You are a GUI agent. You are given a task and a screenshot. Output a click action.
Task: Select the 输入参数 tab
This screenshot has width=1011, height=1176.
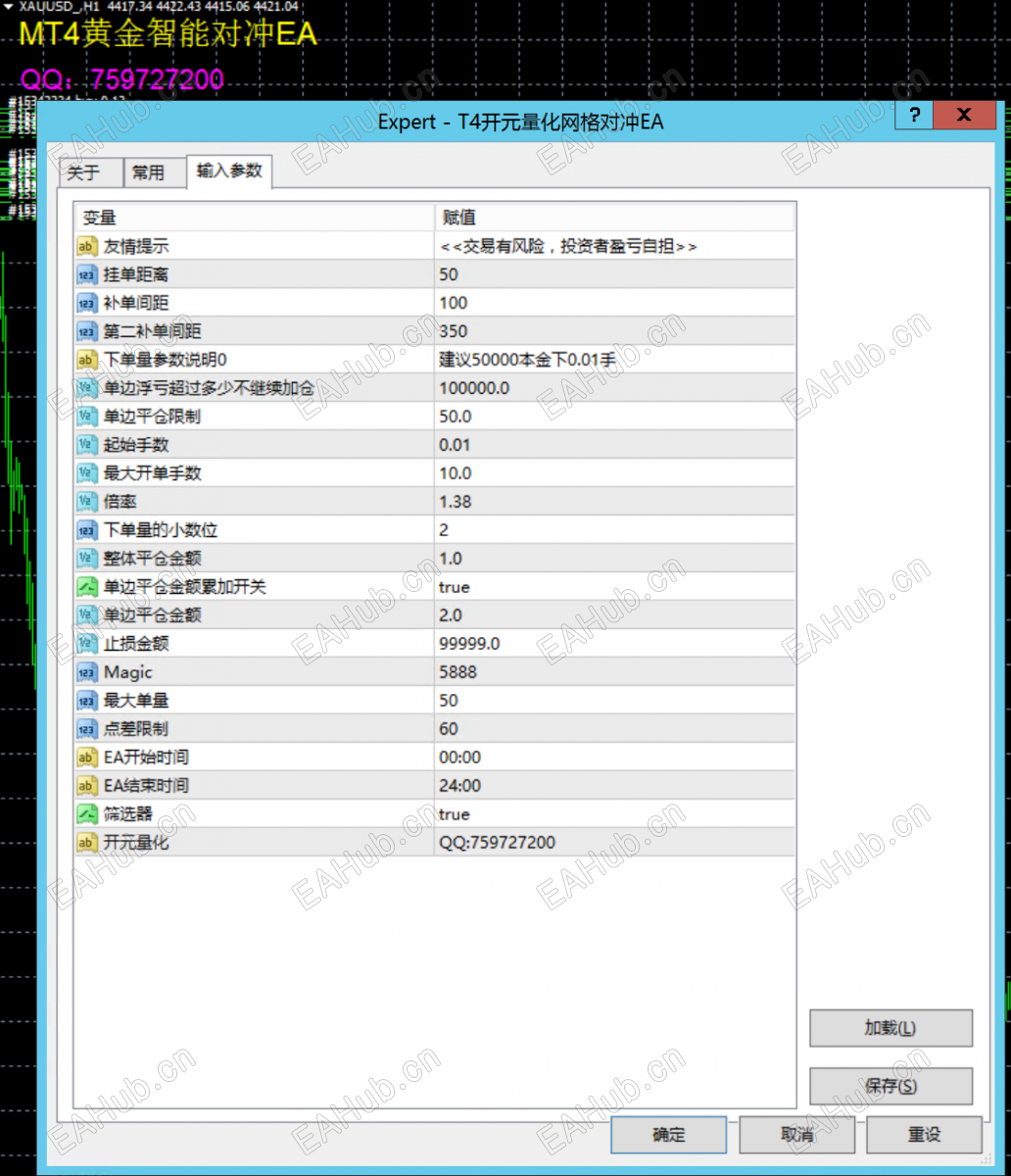(229, 171)
